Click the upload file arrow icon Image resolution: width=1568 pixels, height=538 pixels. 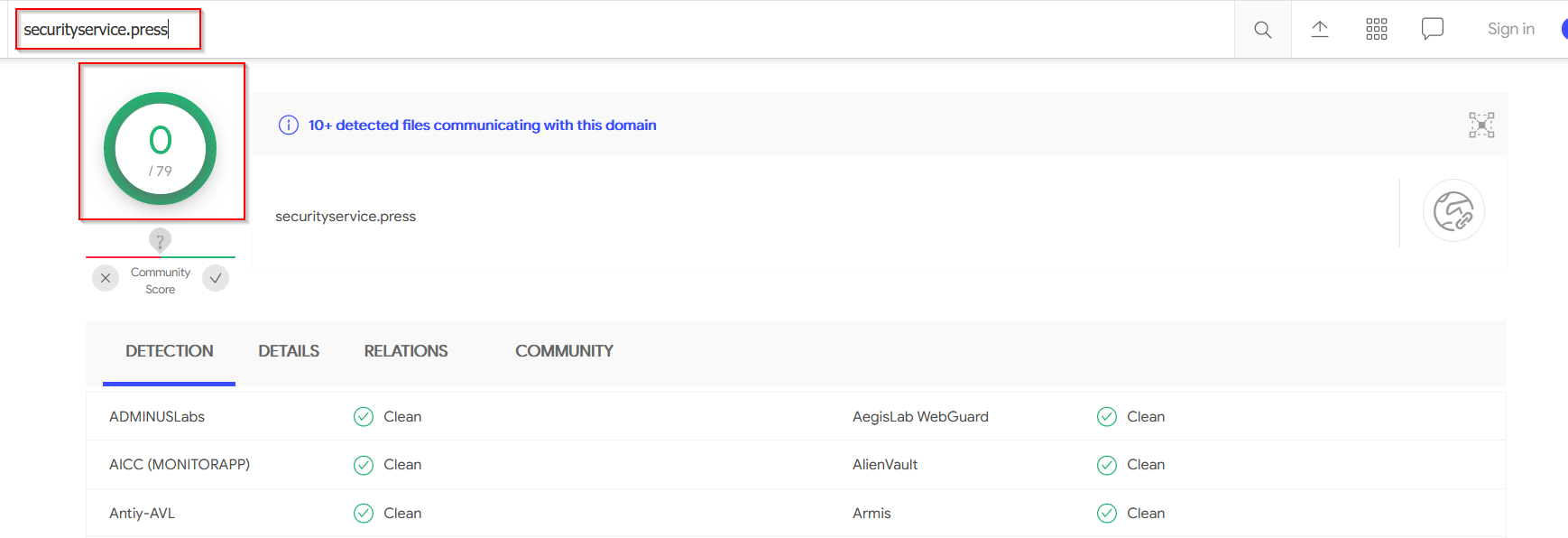tap(1319, 29)
